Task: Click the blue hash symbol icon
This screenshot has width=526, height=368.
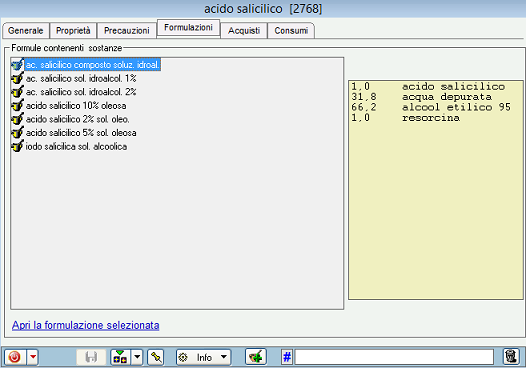Action: [287, 357]
